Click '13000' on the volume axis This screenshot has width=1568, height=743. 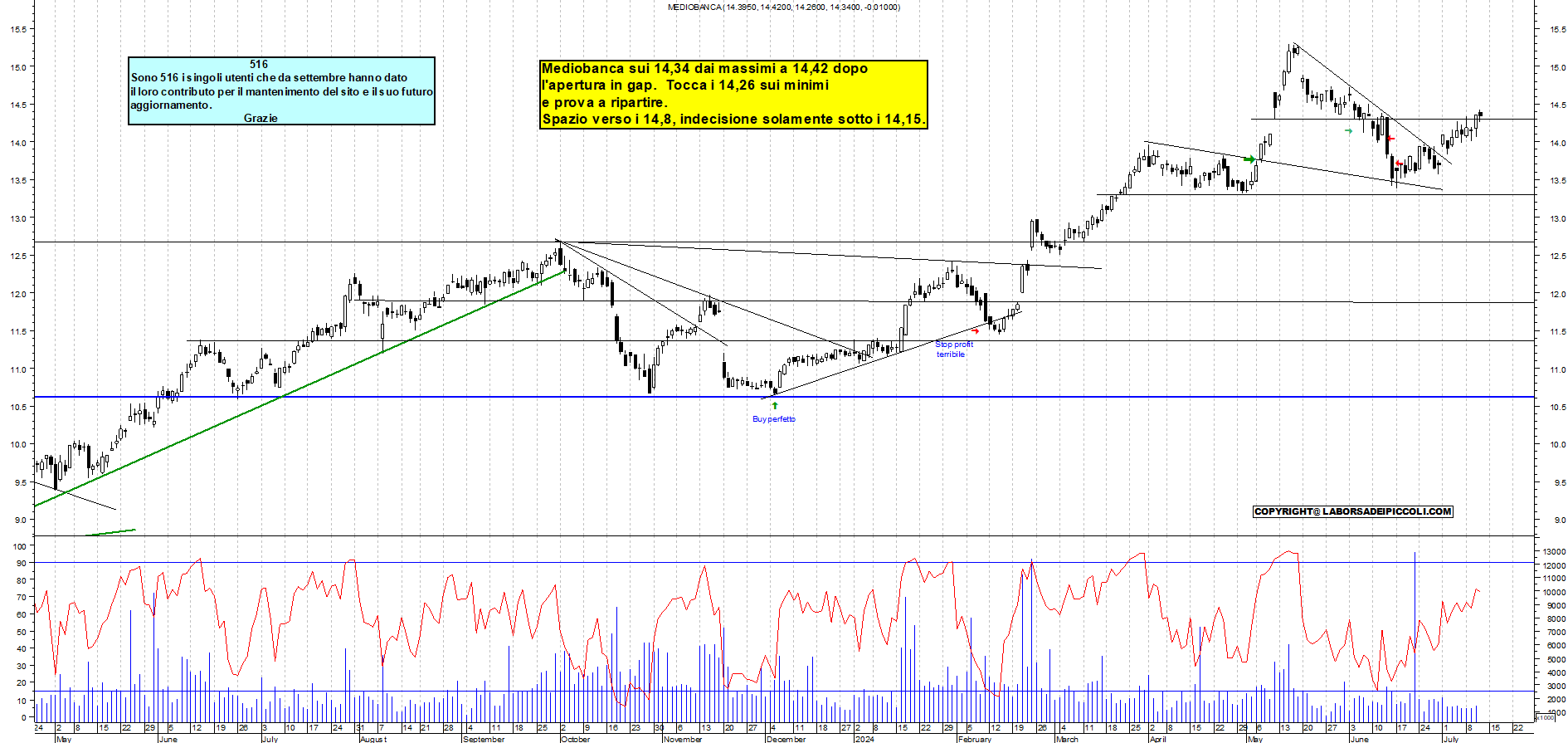tap(1554, 551)
